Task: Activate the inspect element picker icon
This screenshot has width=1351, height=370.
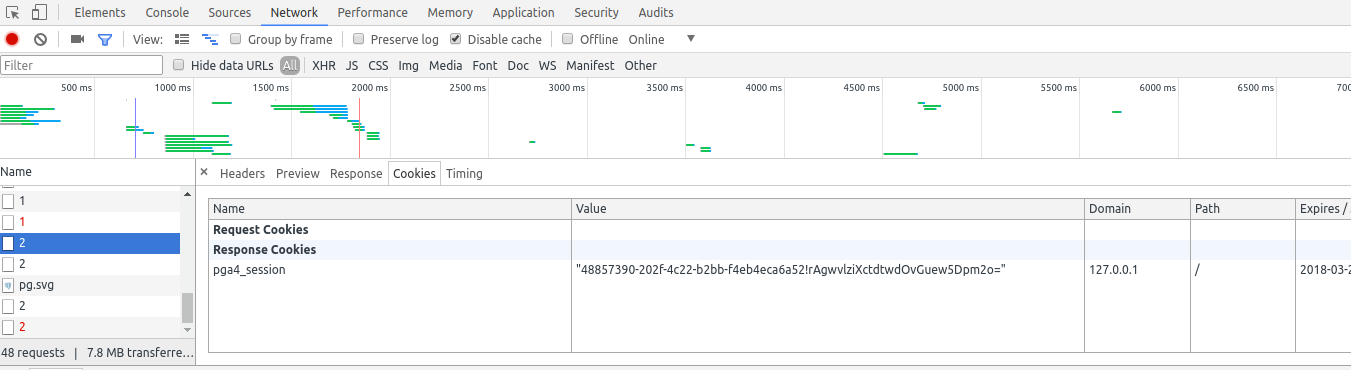Action: (x=13, y=13)
